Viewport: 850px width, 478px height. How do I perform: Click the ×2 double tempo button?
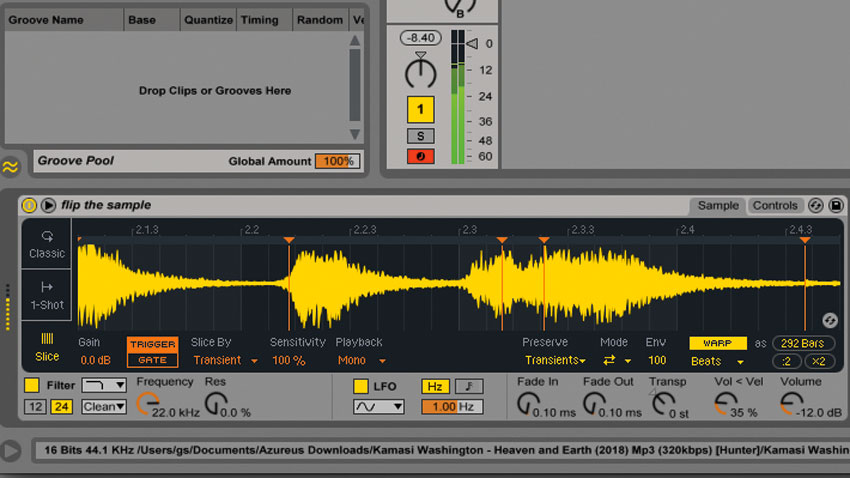819,361
